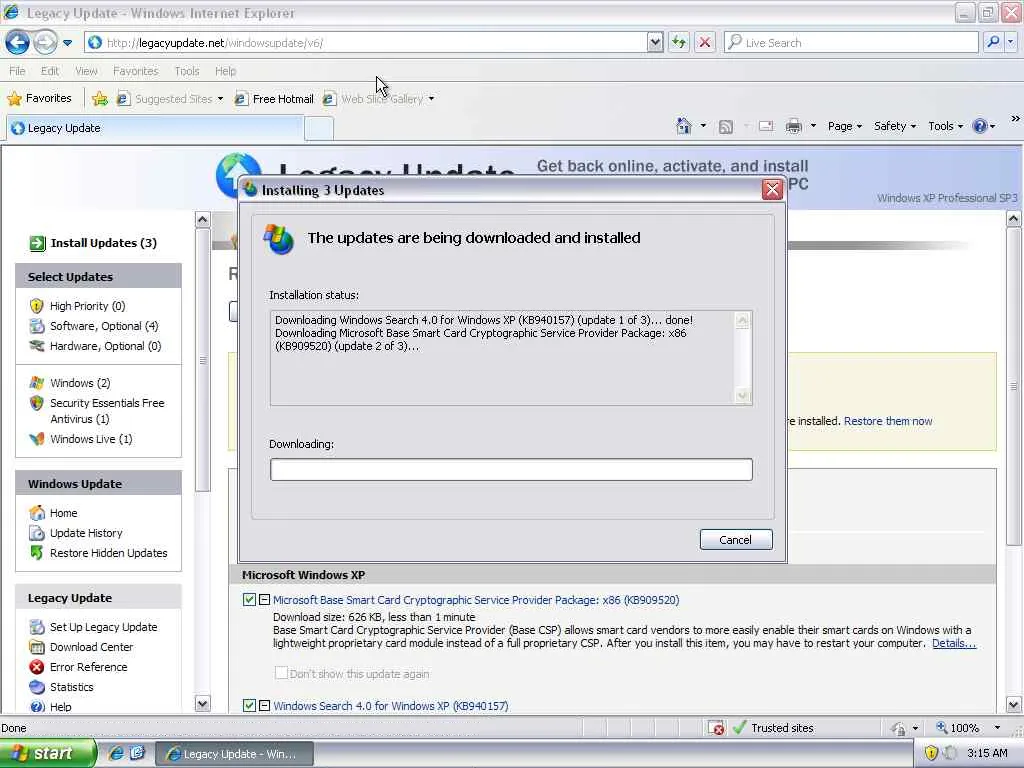Click the Search magnifier button
1024x768 pixels.
pyautogui.click(x=993, y=42)
